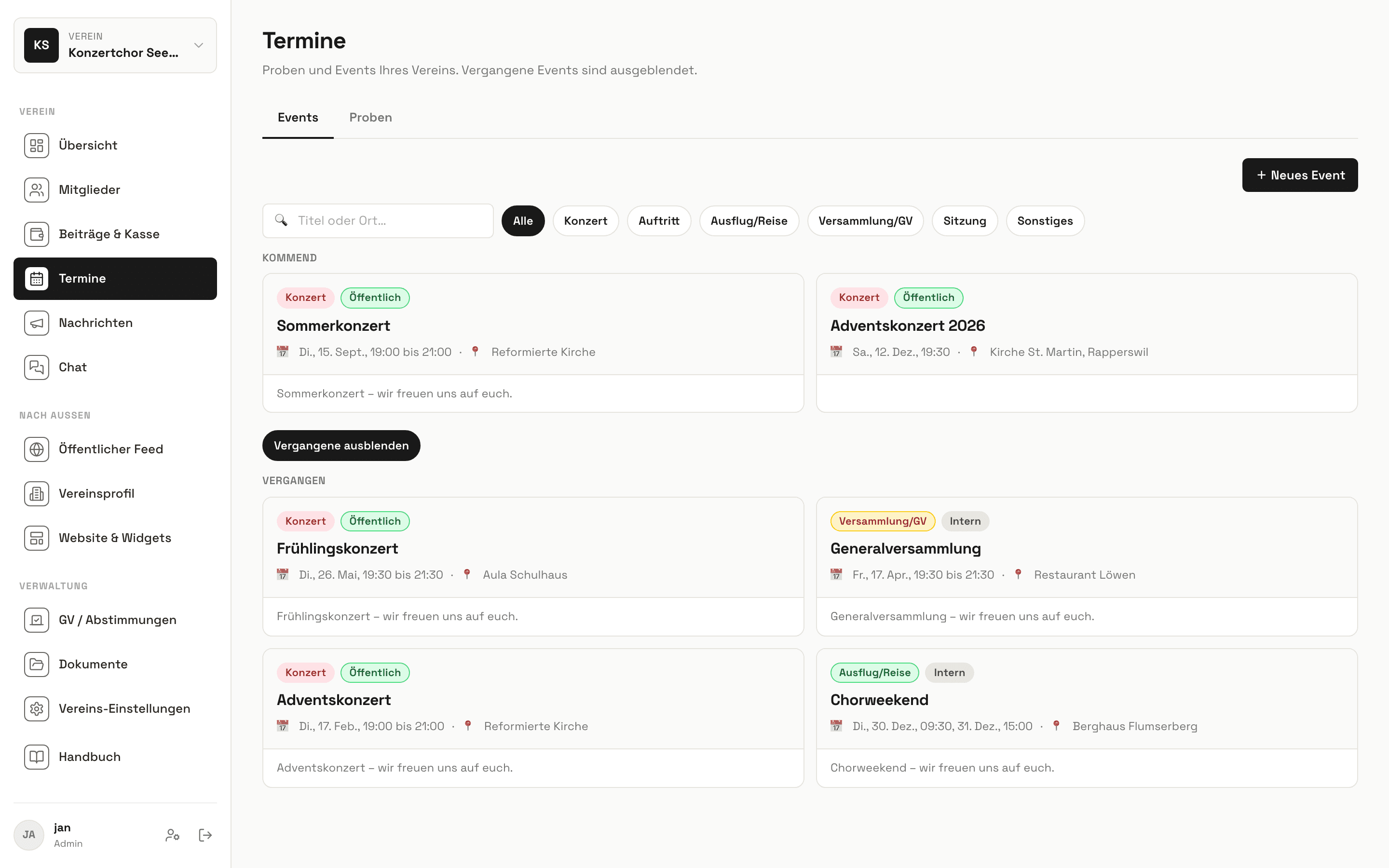1389x868 pixels.
Task: Click the Vereinsprofil building icon
Action: pyautogui.click(x=37, y=494)
